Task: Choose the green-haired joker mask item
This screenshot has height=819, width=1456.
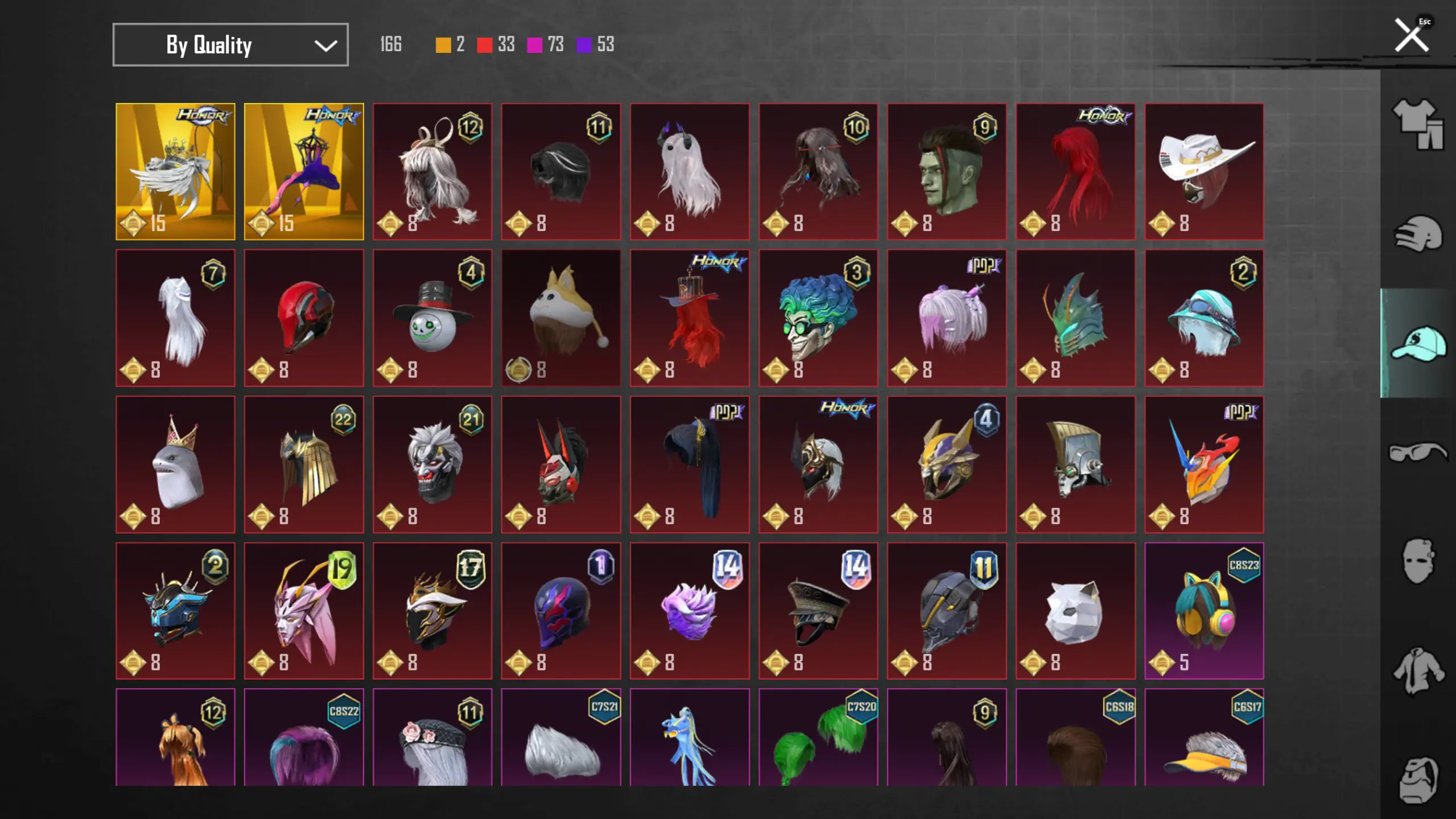Action: point(818,318)
